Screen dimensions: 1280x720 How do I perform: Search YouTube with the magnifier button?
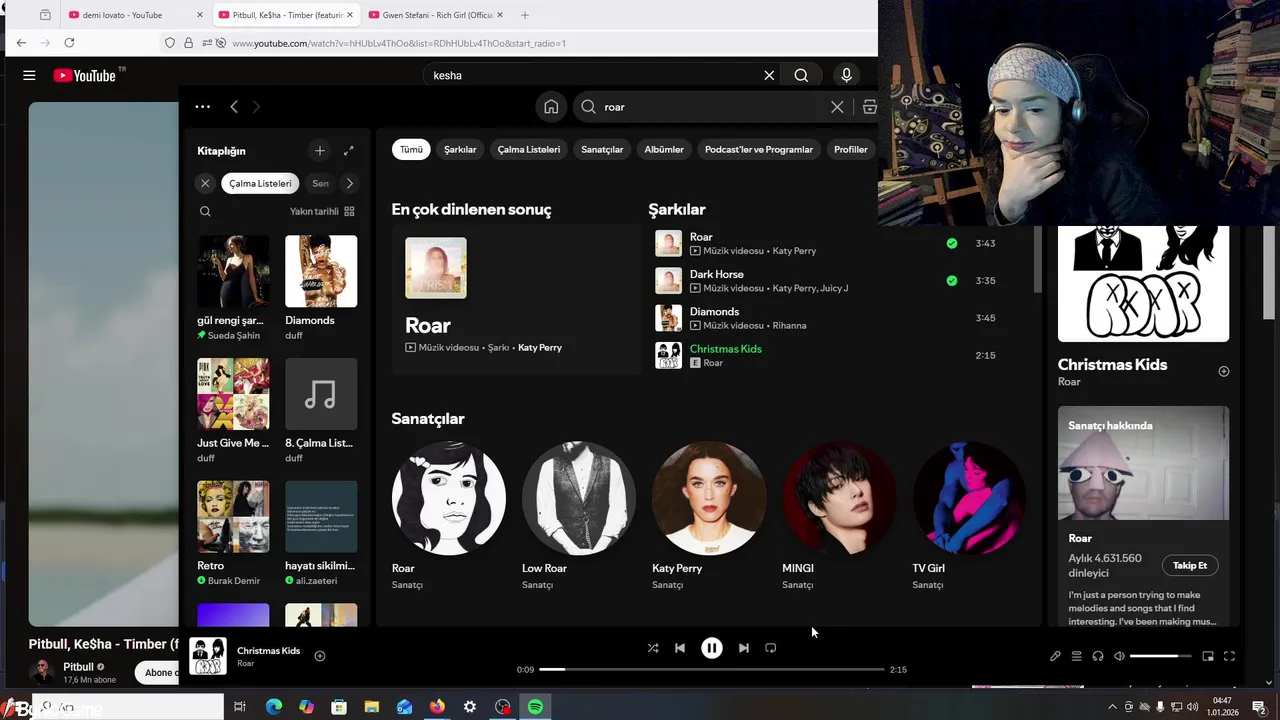tap(801, 75)
